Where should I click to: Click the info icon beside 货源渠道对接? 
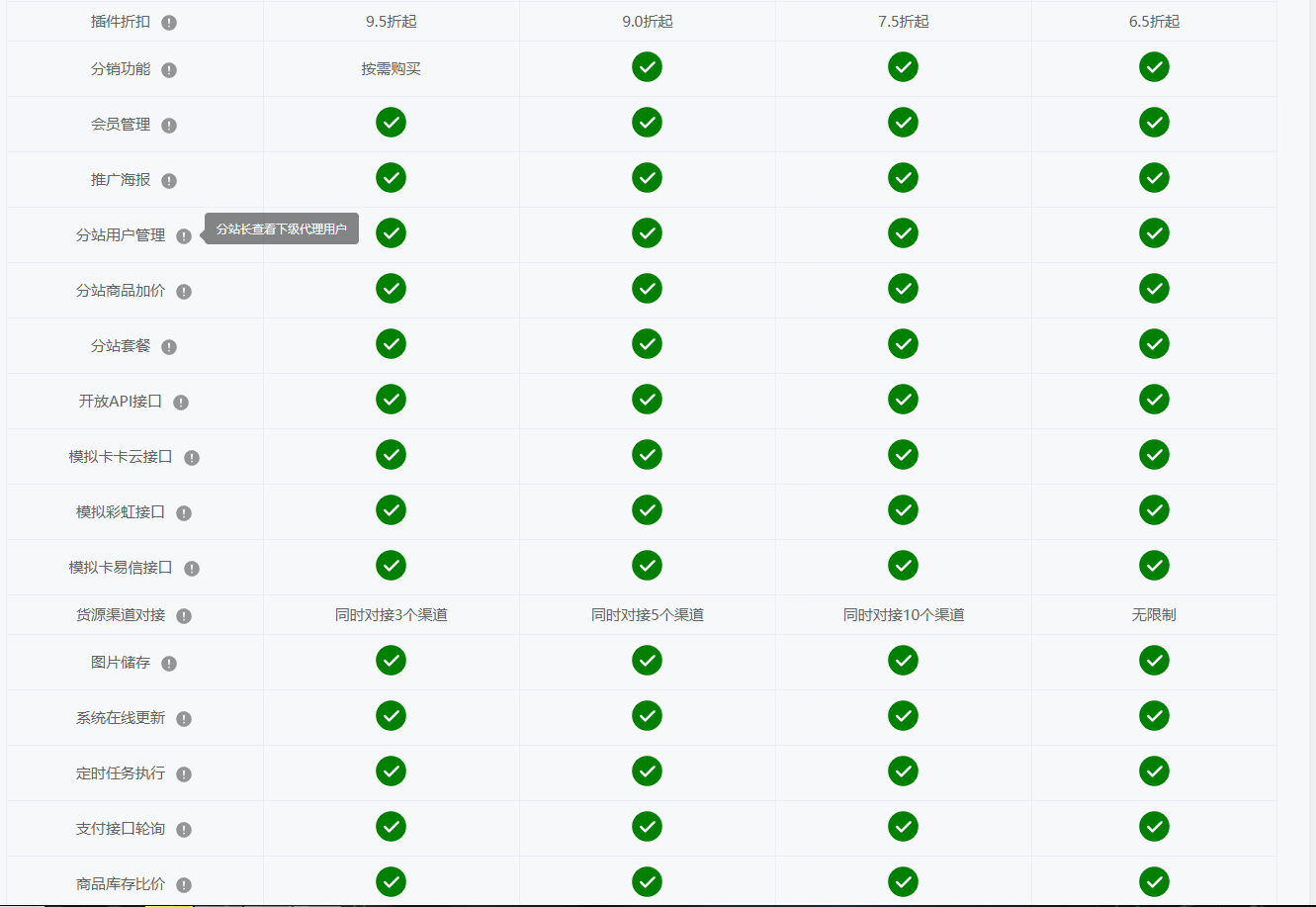coord(184,616)
